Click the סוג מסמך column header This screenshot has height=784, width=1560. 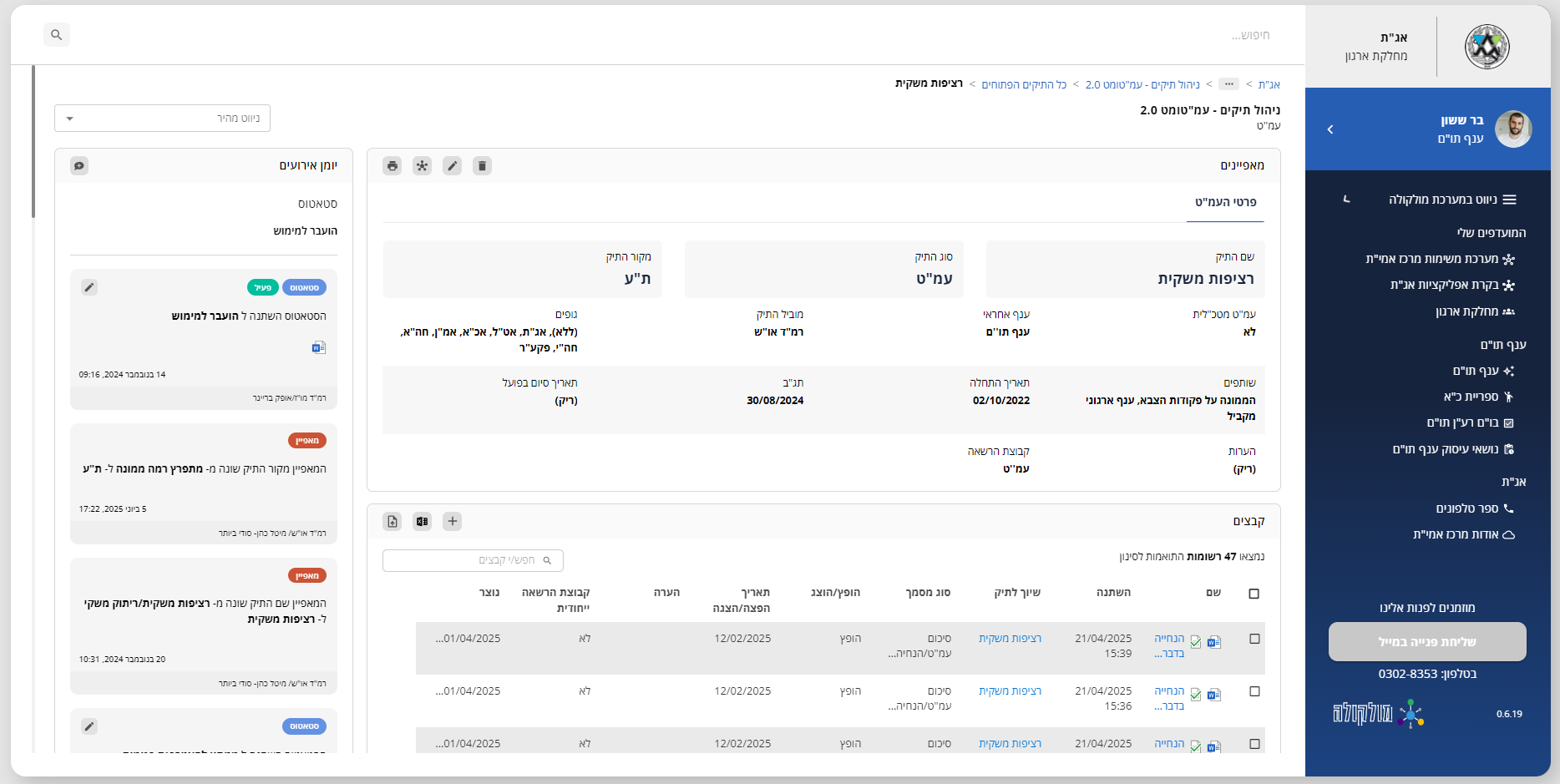tap(928, 593)
